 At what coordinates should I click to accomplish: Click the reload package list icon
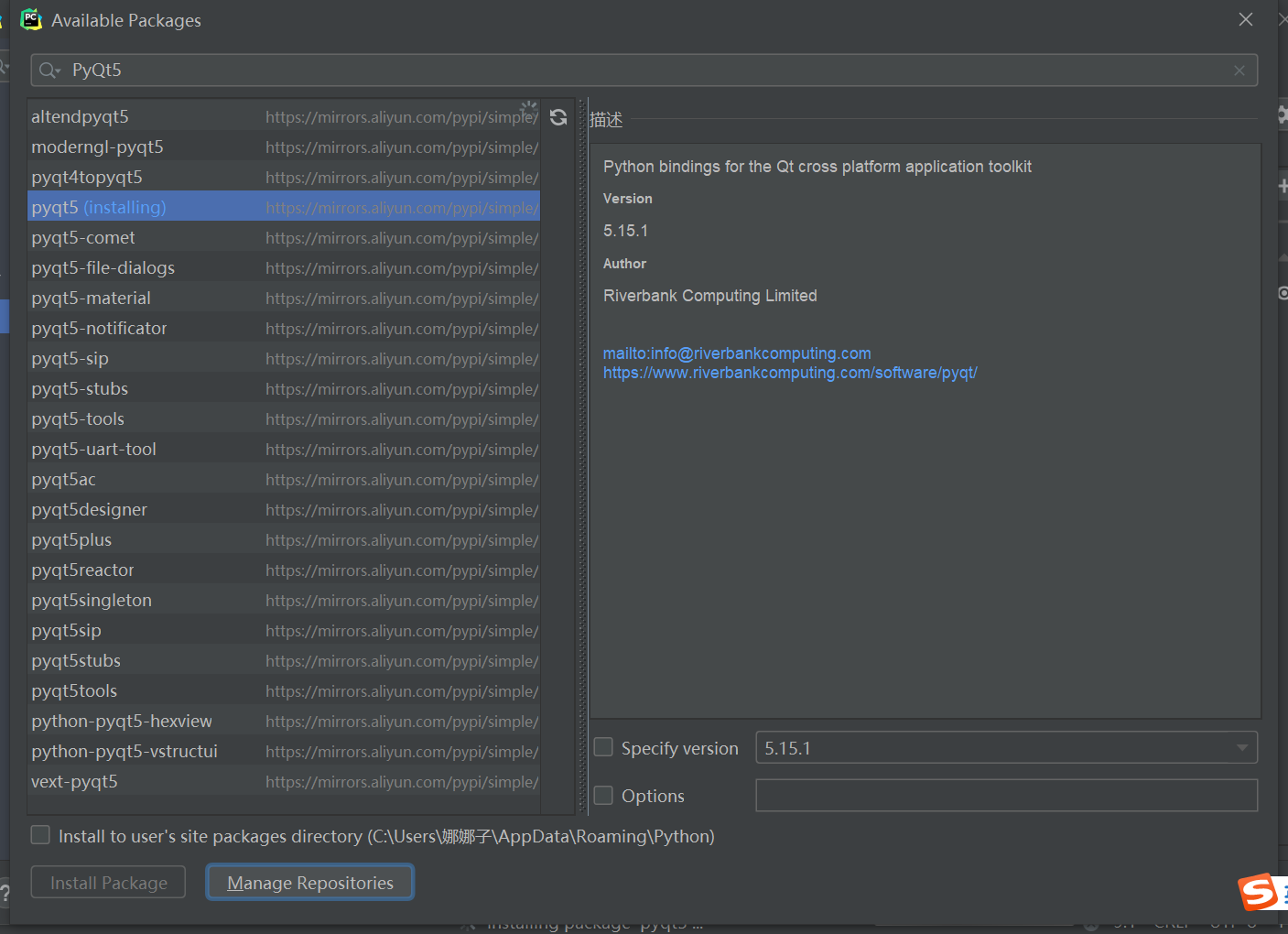coord(558,117)
